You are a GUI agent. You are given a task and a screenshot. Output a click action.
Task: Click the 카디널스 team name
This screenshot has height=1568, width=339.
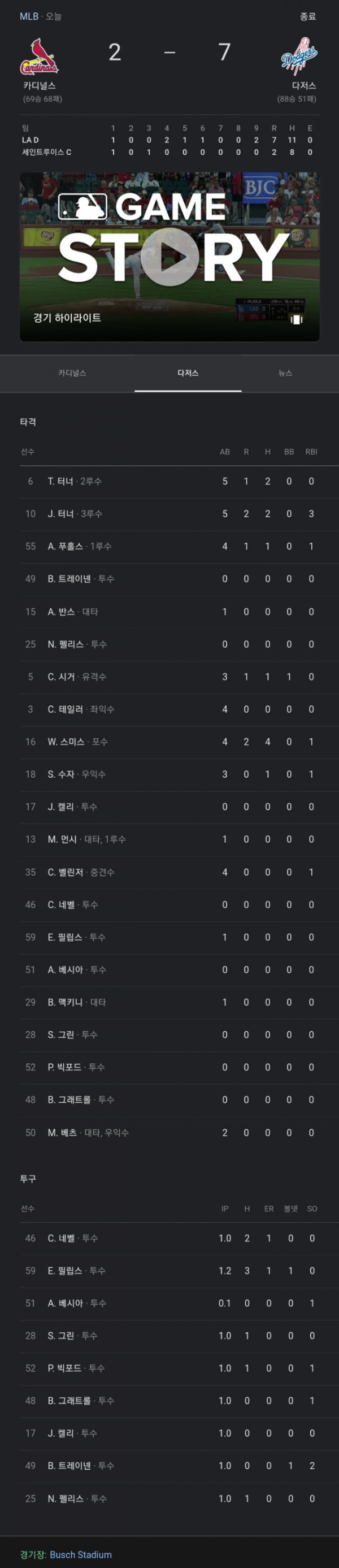[x=40, y=86]
